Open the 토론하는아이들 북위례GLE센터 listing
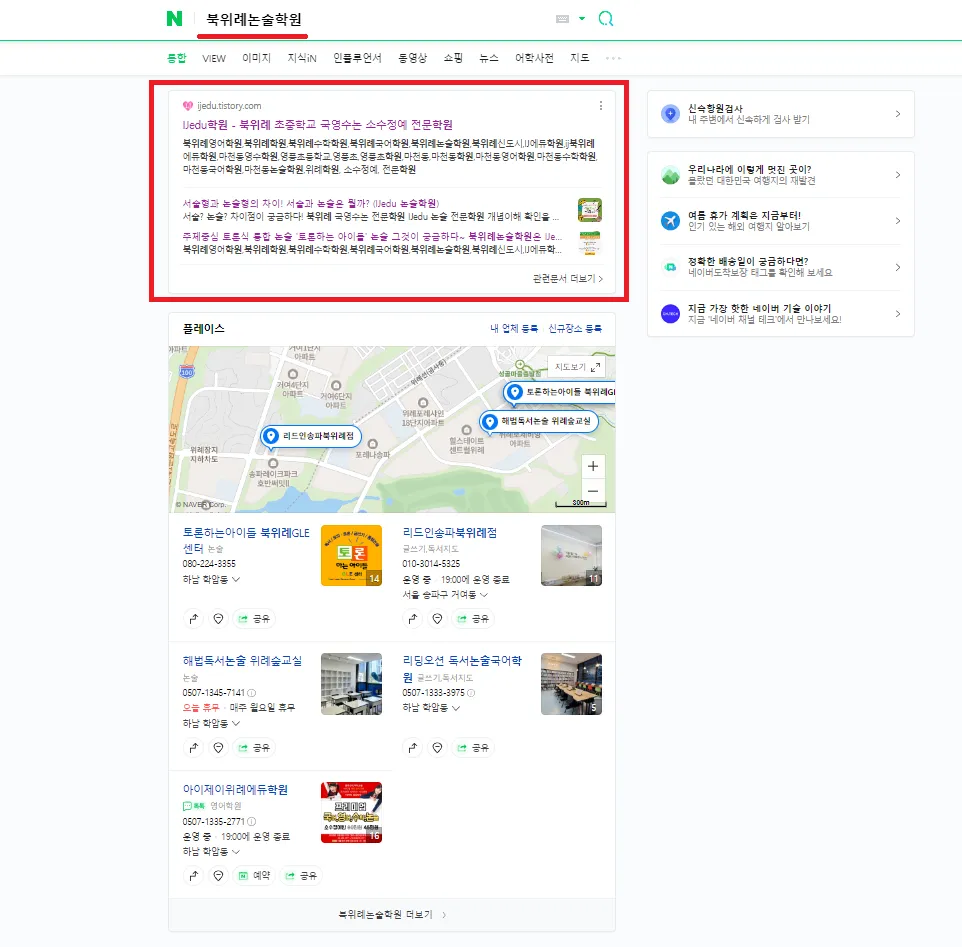Viewport: 962px width, 947px height. 245,540
